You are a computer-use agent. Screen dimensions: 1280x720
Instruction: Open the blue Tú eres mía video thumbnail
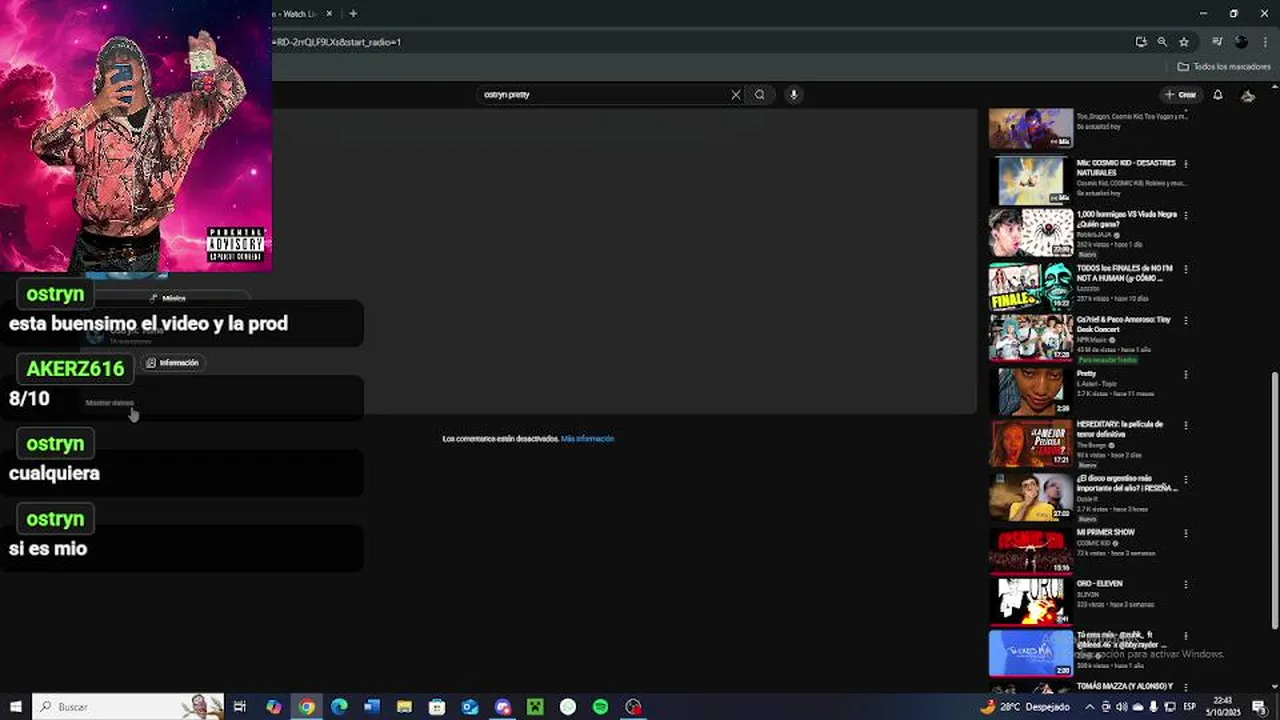(x=1031, y=653)
